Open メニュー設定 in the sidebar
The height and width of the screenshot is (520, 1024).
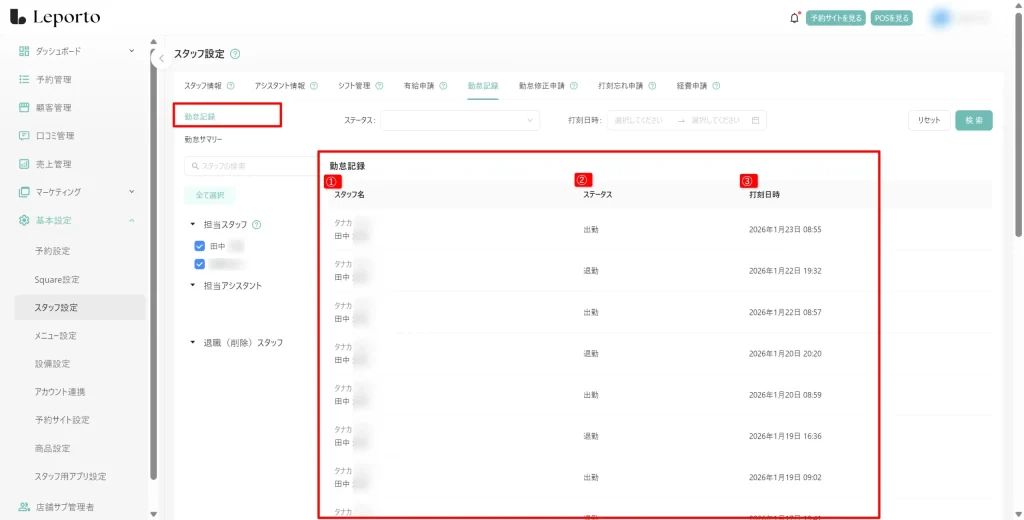click(56, 336)
